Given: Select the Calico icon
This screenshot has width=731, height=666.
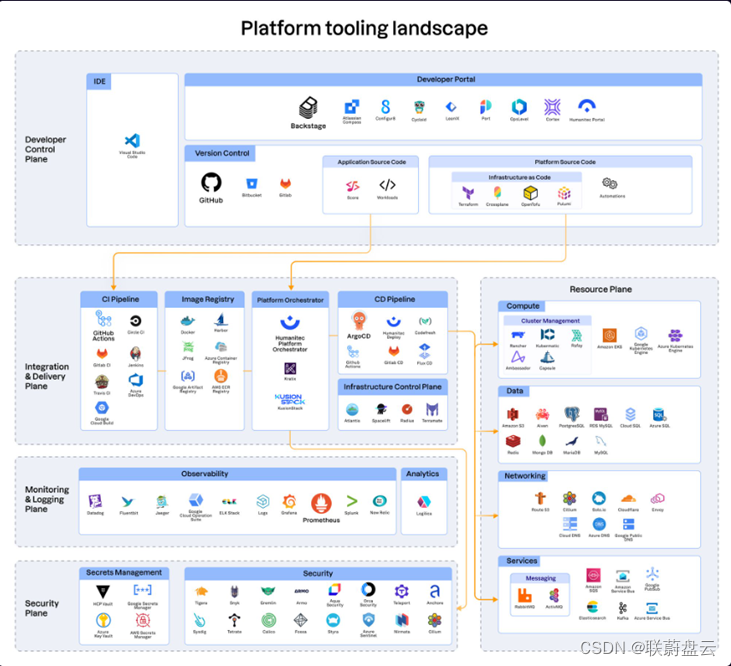Looking at the screenshot, I should coord(269,620).
